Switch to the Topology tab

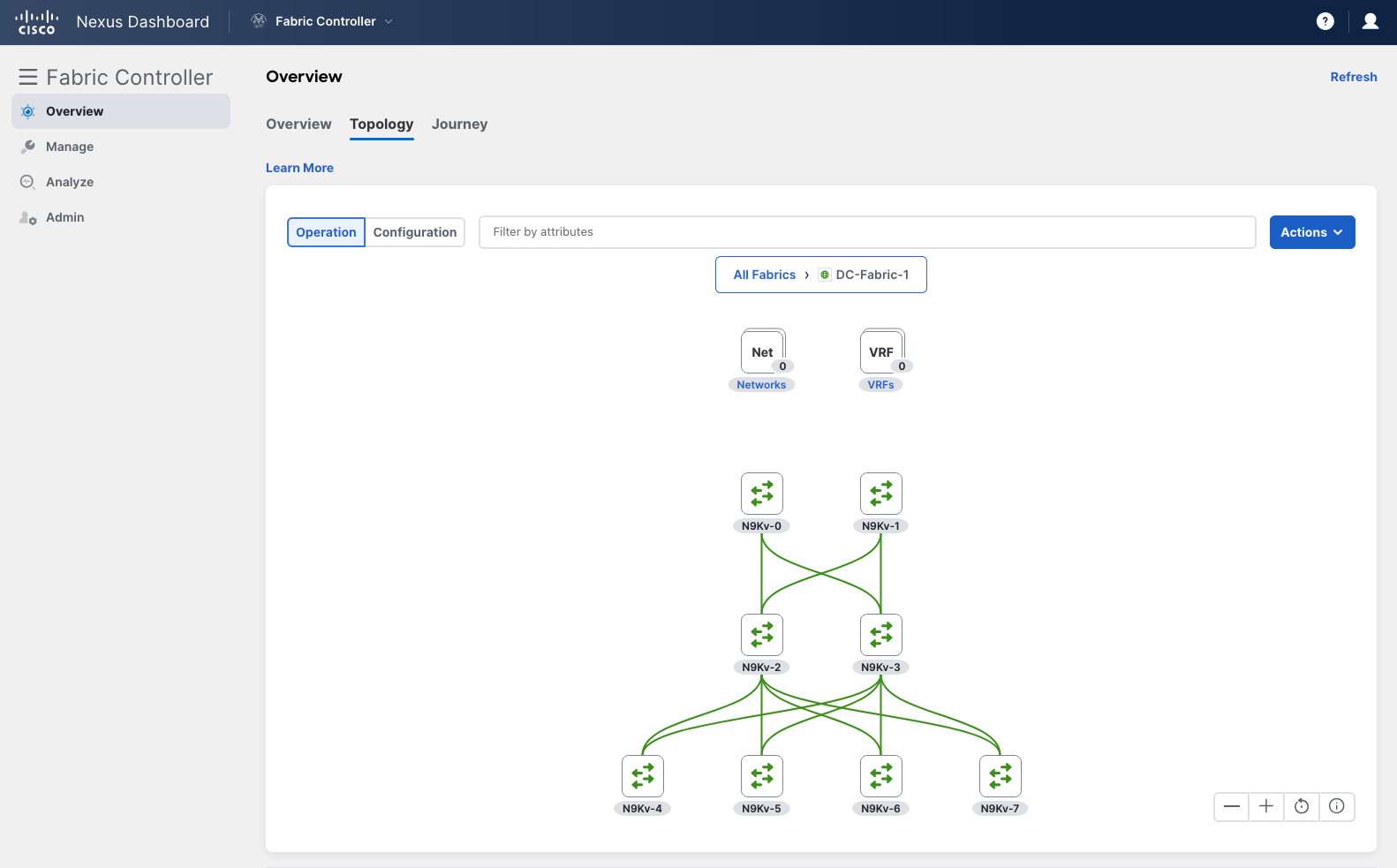tap(381, 124)
